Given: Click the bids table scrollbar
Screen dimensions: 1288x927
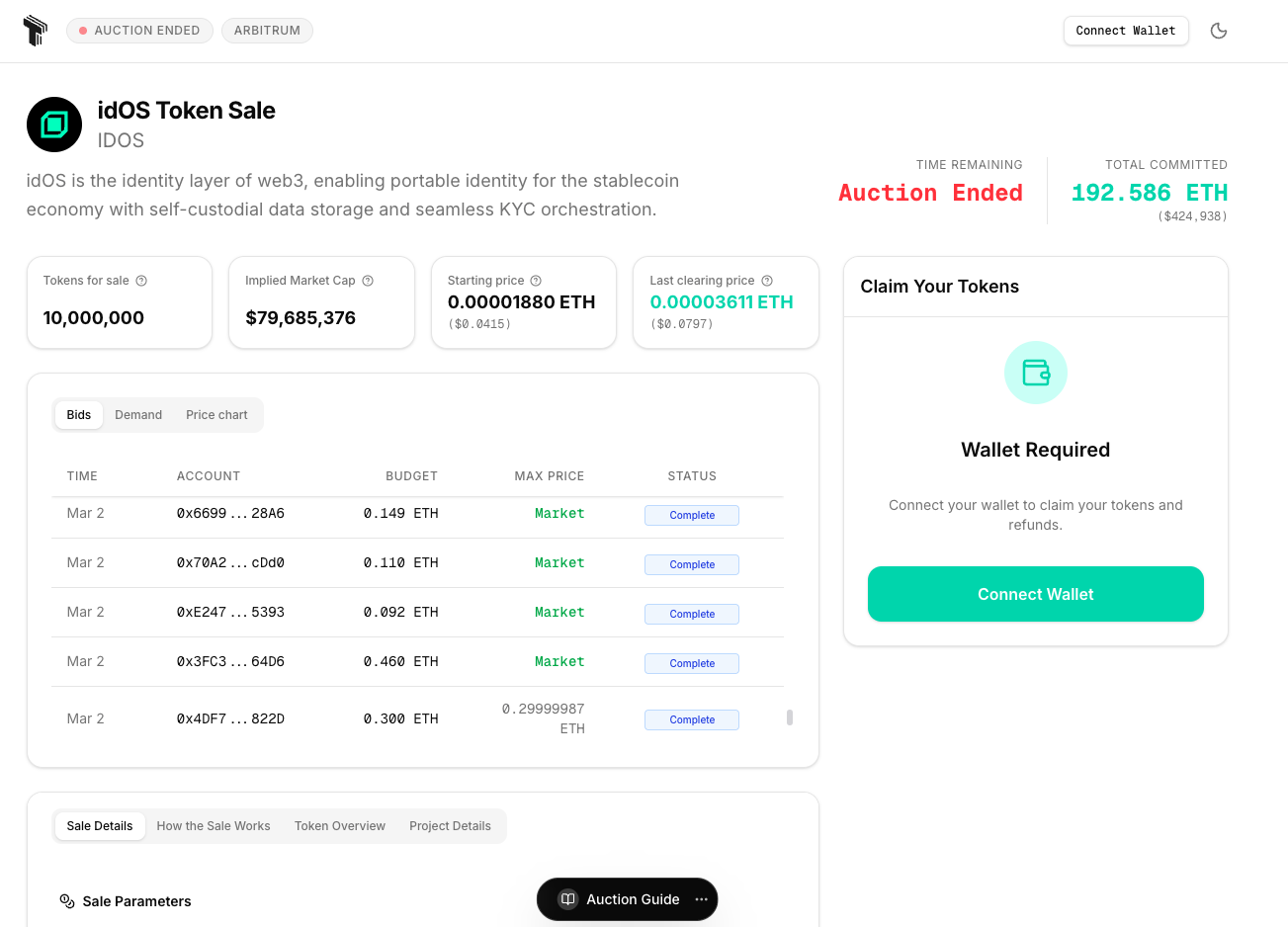Looking at the screenshot, I should [x=789, y=718].
